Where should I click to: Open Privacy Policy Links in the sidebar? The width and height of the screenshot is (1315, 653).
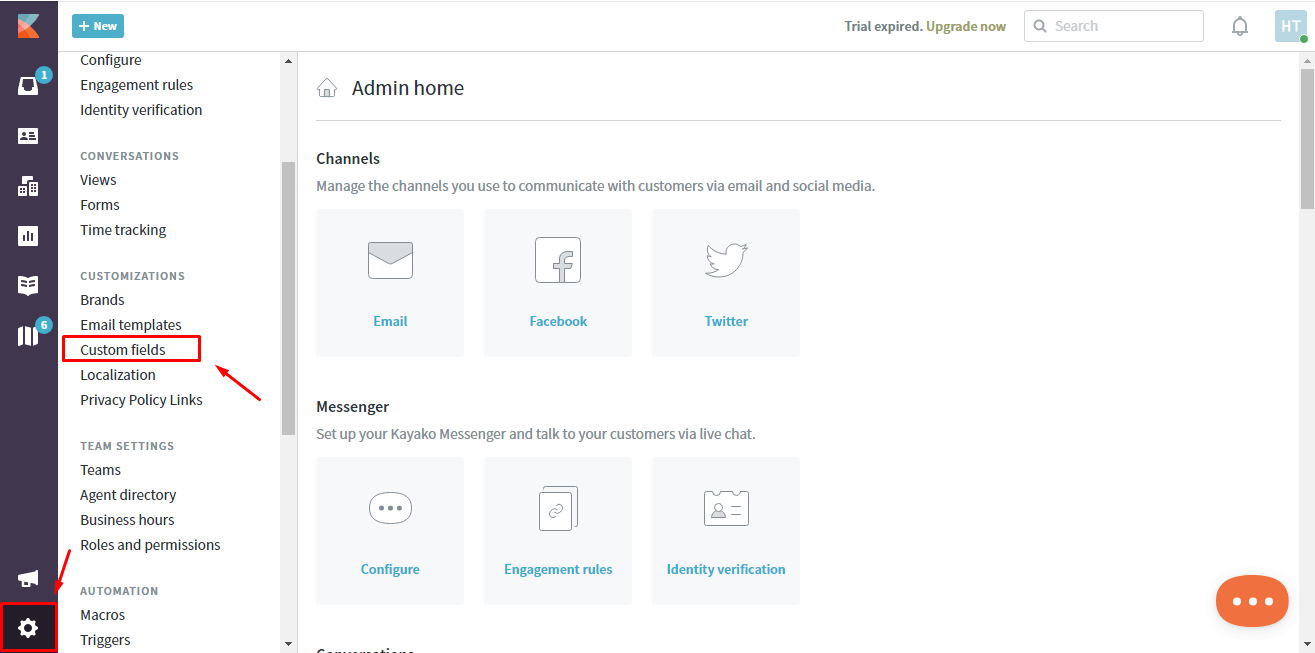[141, 400]
